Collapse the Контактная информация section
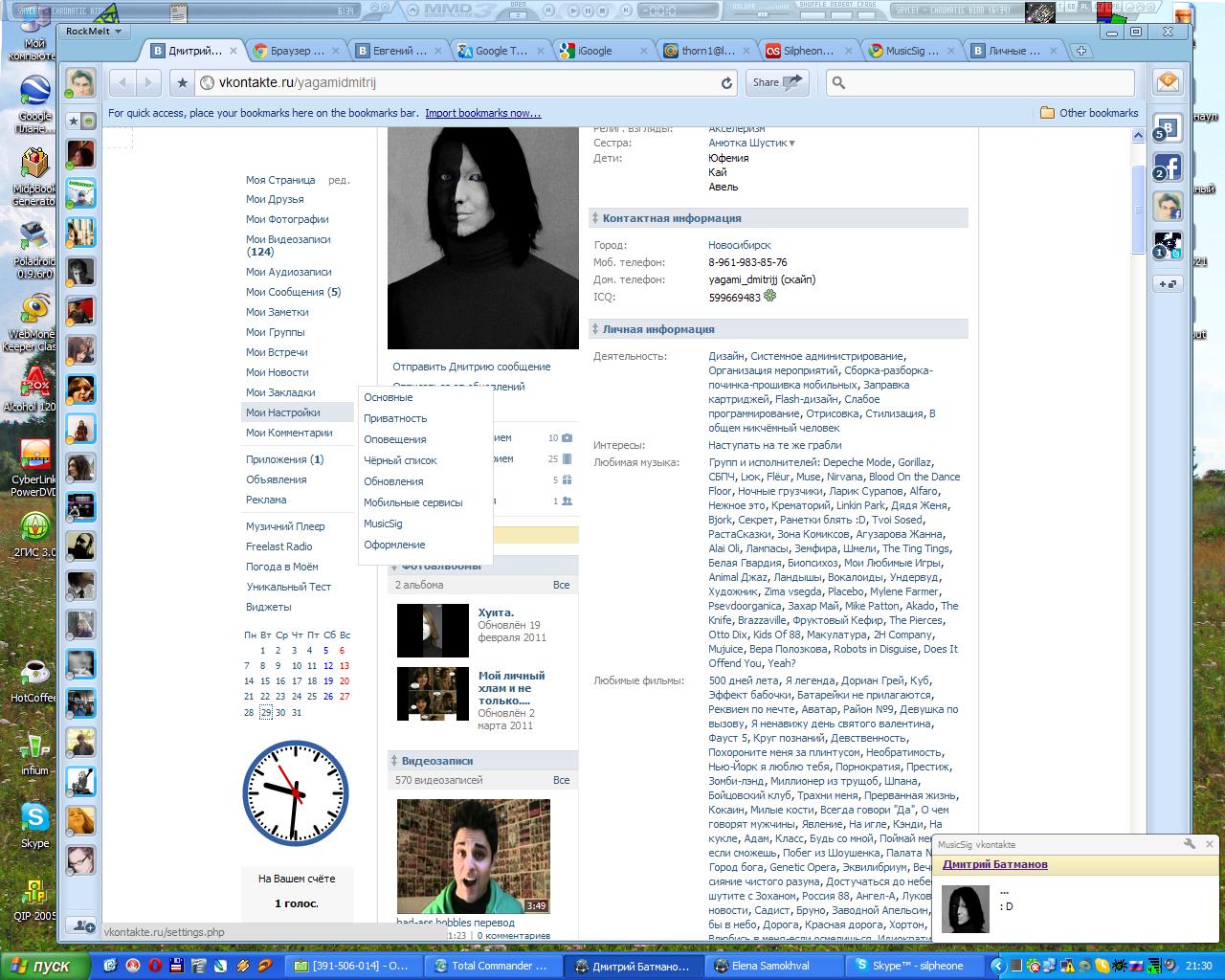Image resolution: width=1225 pixels, height=980 pixels. pos(595,218)
